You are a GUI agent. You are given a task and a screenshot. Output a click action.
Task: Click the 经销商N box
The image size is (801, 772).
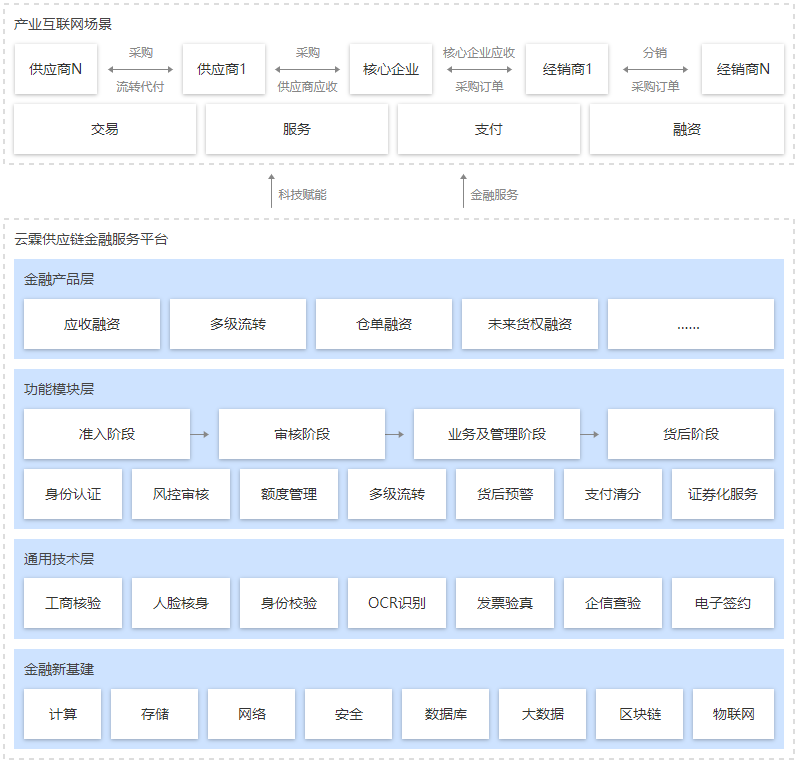743,69
